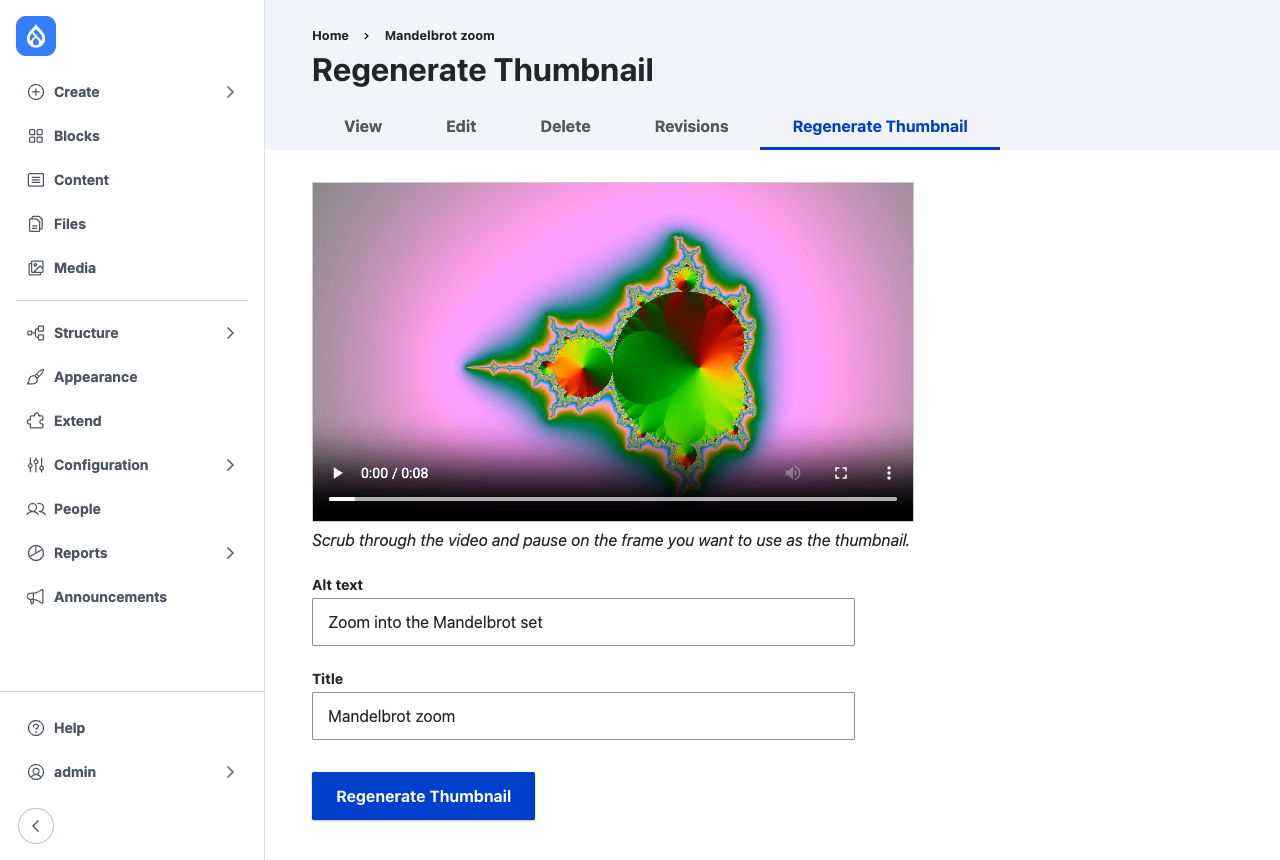Open the Help link

(x=132, y=728)
